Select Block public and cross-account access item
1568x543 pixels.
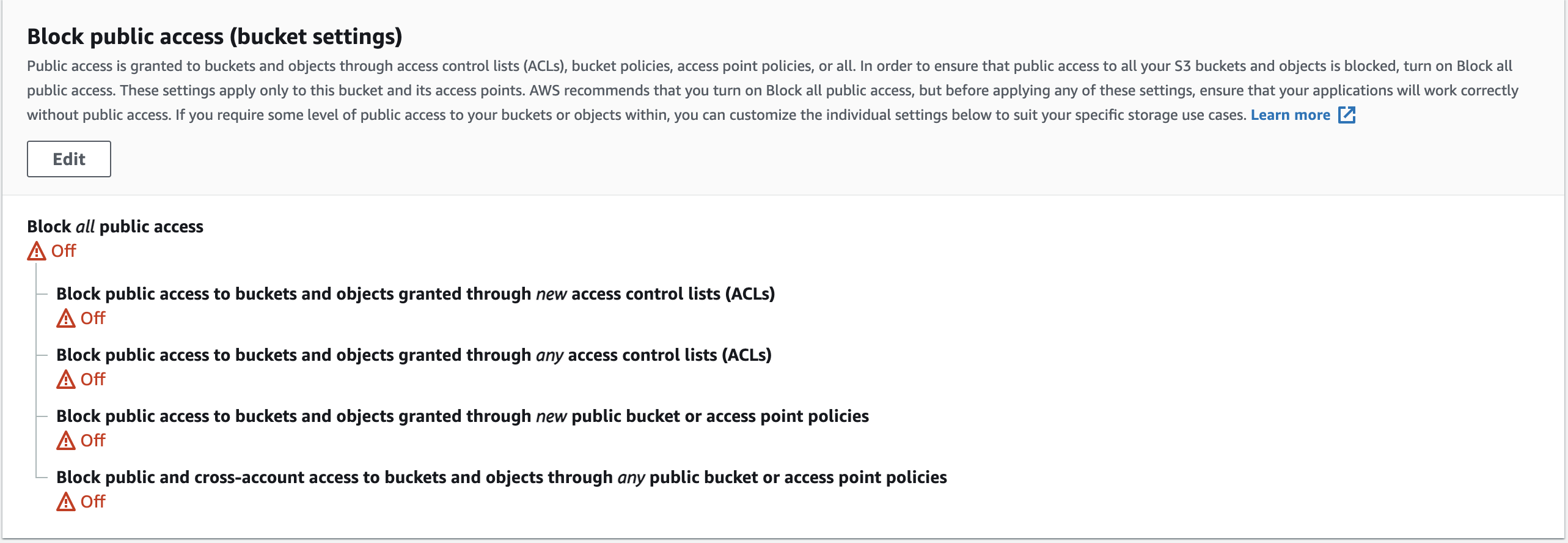click(x=501, y=478)
